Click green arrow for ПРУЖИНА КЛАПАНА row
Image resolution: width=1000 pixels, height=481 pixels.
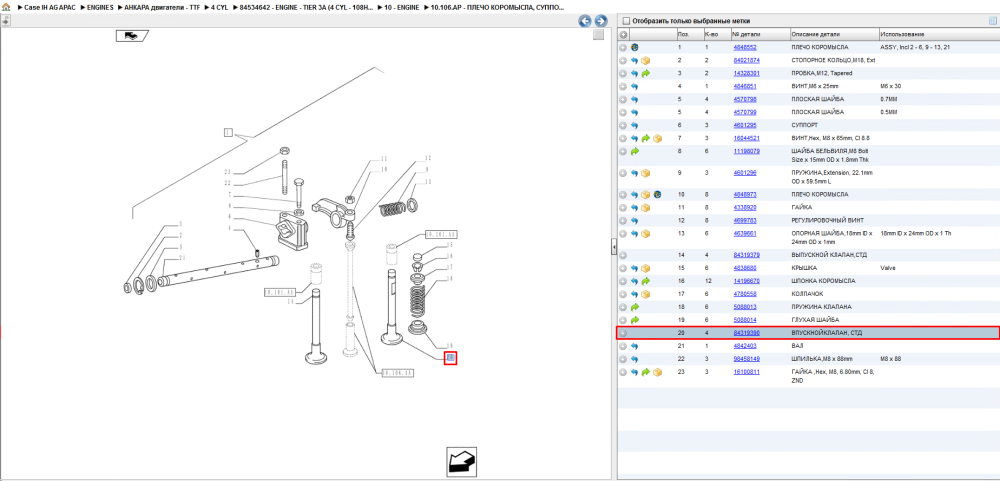(635, 307)
